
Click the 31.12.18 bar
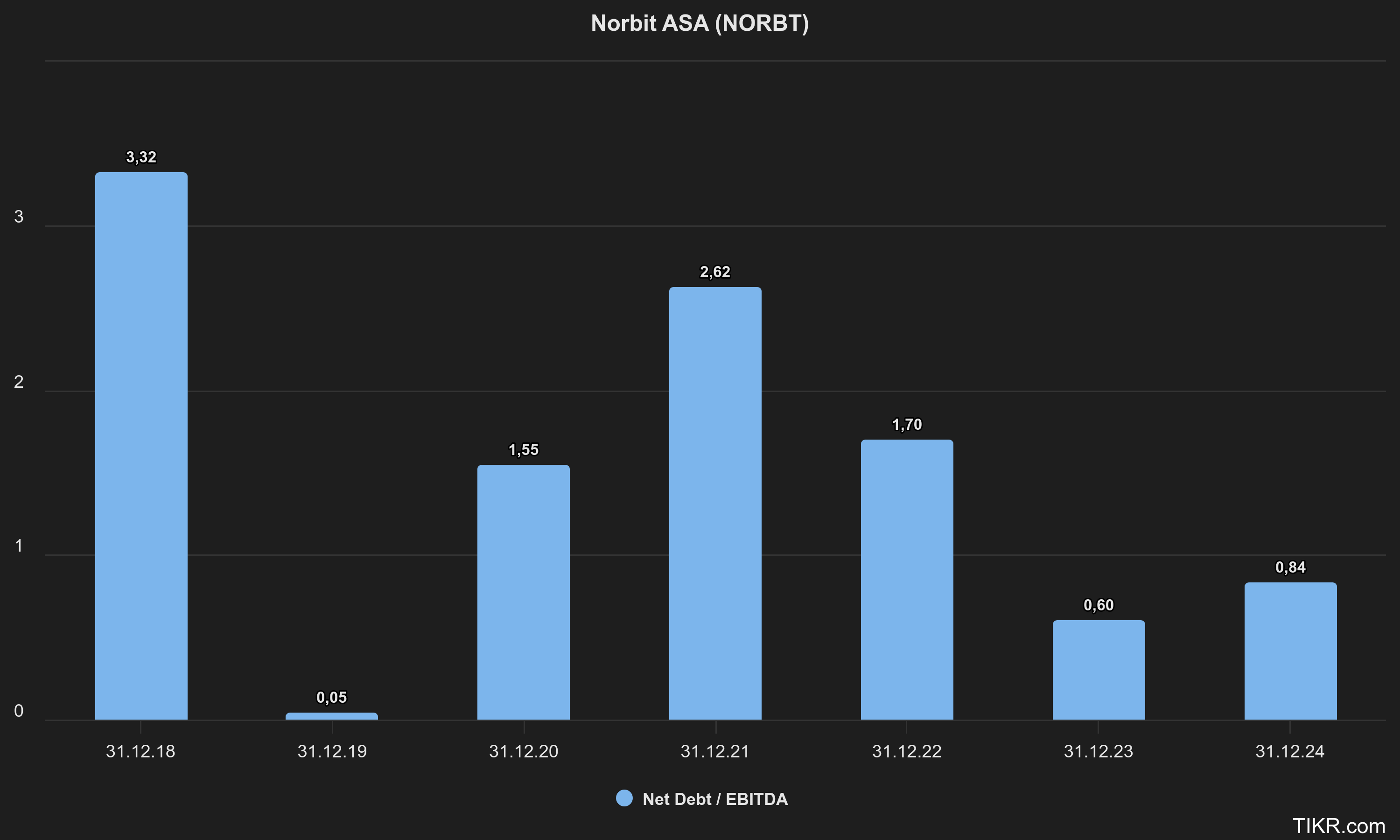coord(141,446)
